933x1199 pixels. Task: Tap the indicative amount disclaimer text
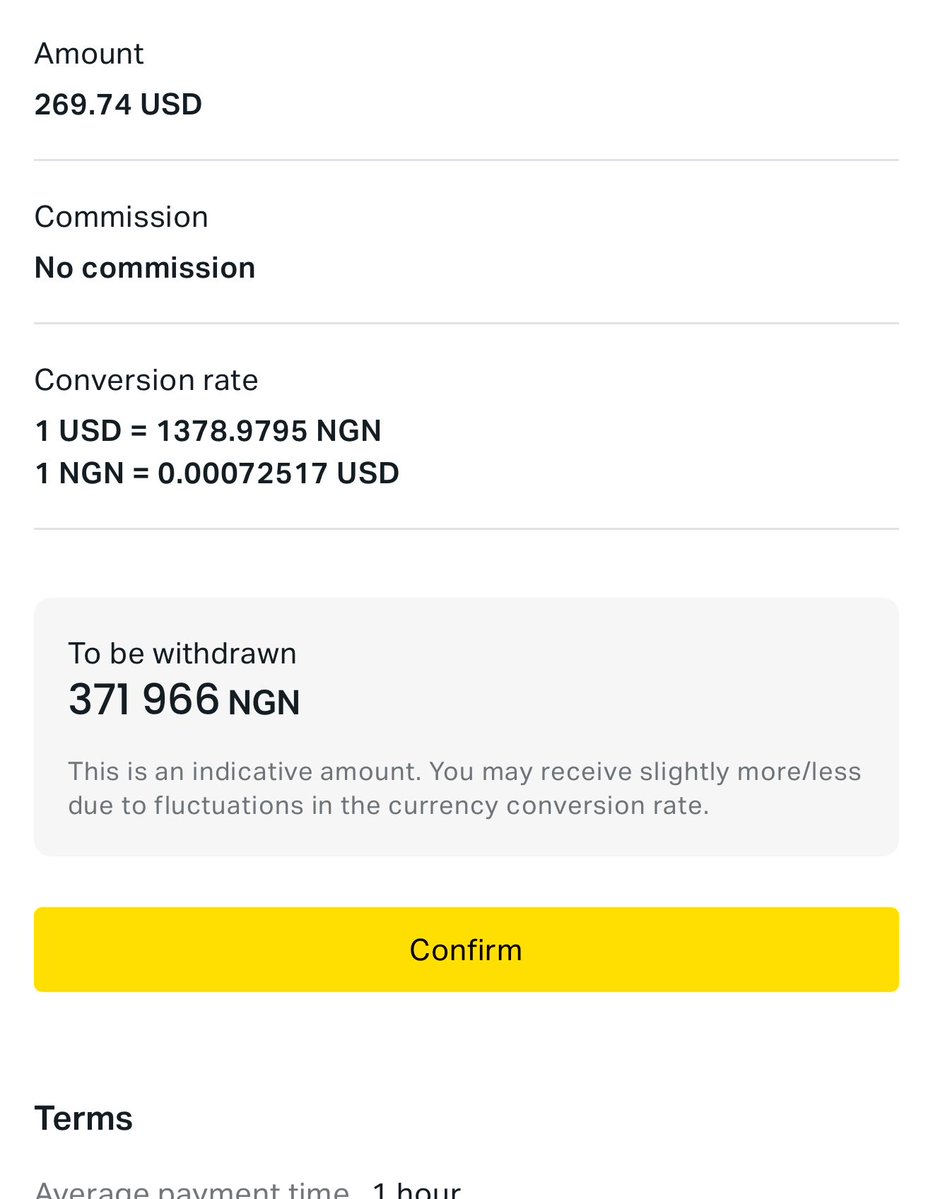[465, 788]
